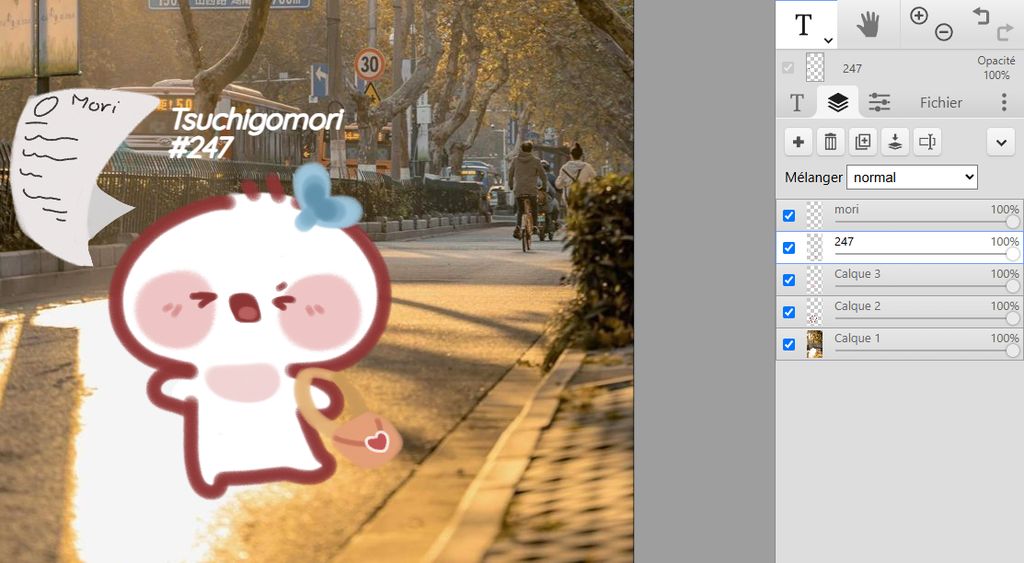Screen dimensions: 1024x563
Task: Select the Calque 3 layer name
Action: point(857,274)
